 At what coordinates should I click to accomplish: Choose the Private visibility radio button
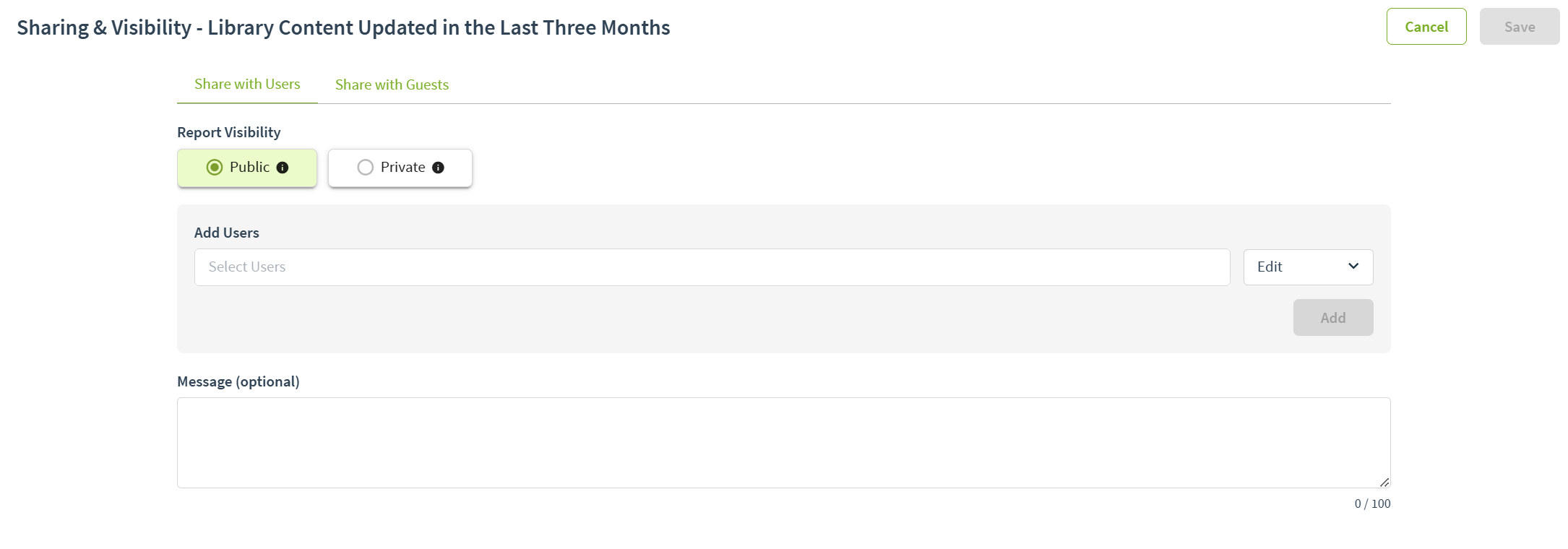[x=366, y=168]
